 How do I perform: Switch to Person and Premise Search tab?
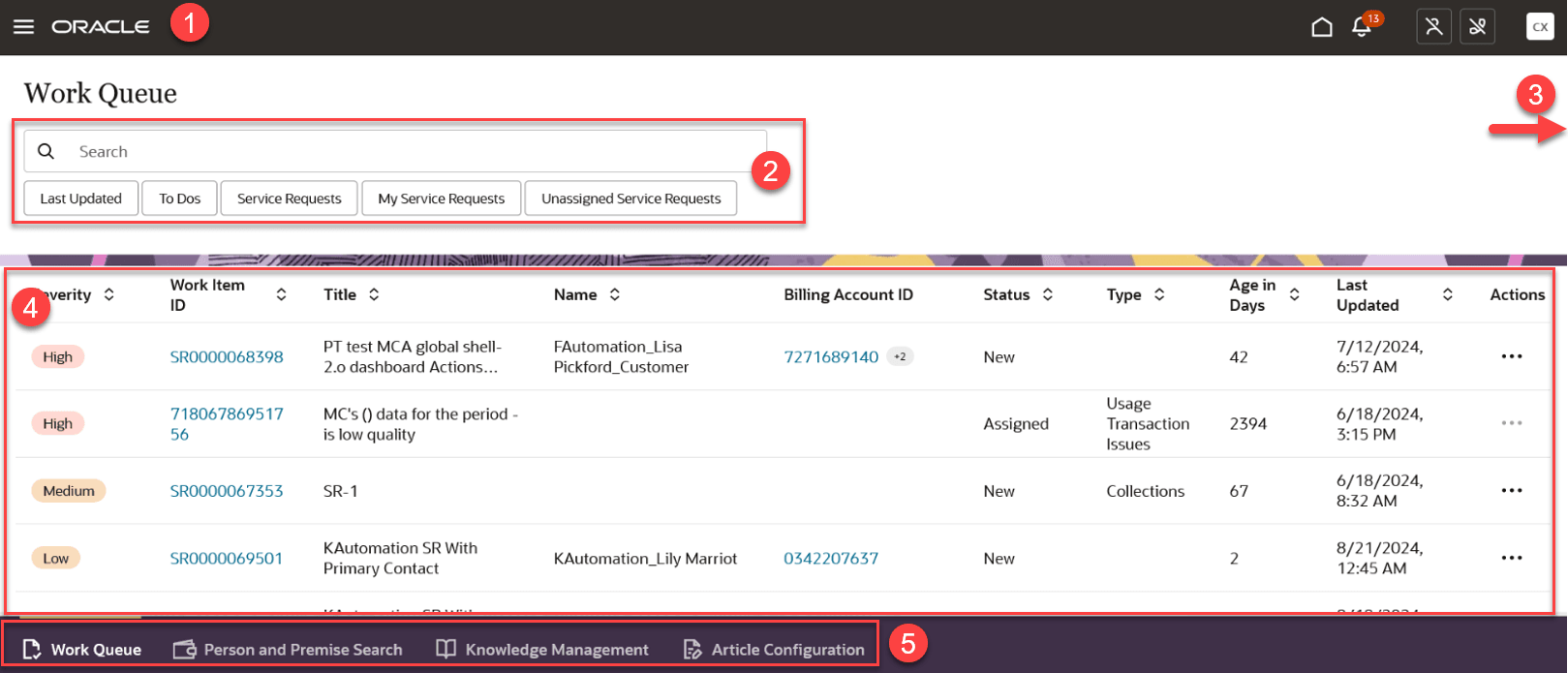288,650
